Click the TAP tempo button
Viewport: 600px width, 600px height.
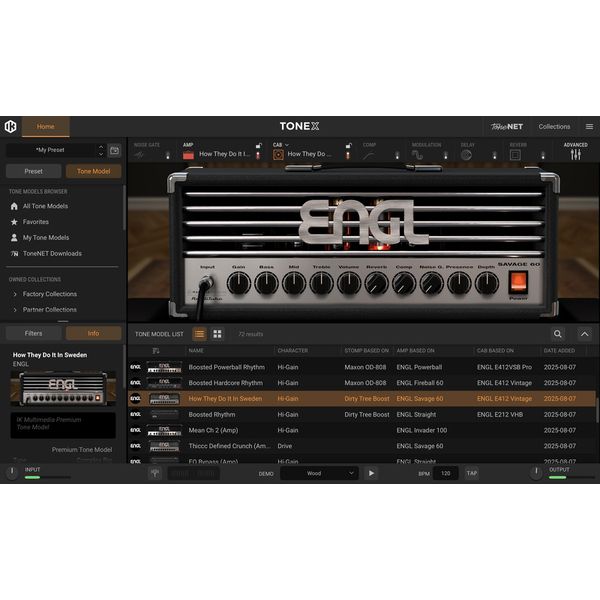(471, 473)
